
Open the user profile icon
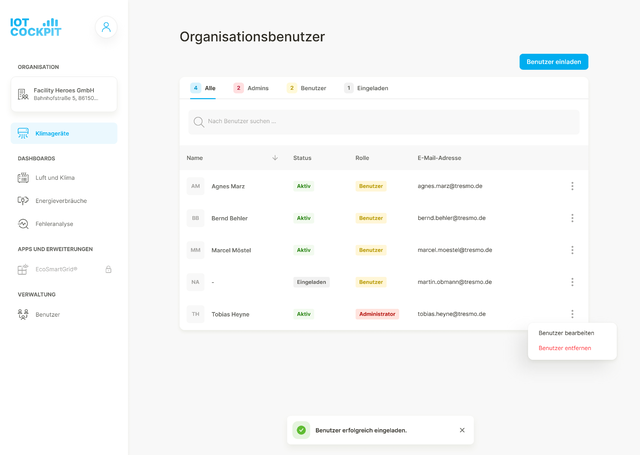pyautogui.click(x=106, y=27)
